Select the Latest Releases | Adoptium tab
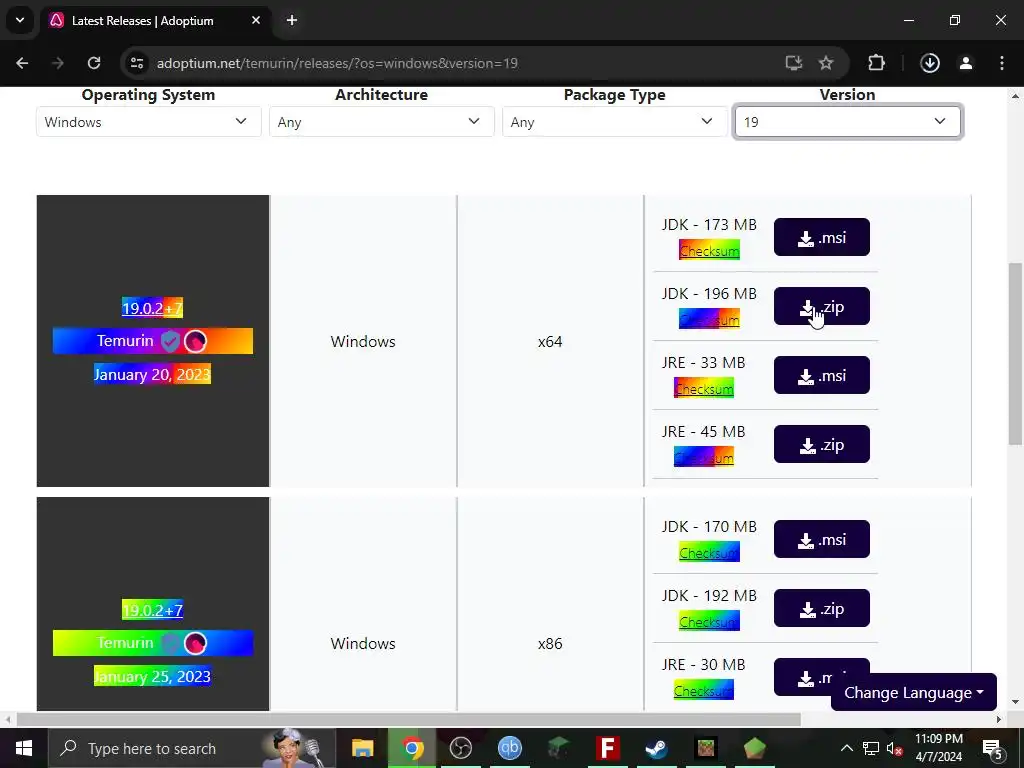This screenshot has width=1024, height=768. [156, 20]
